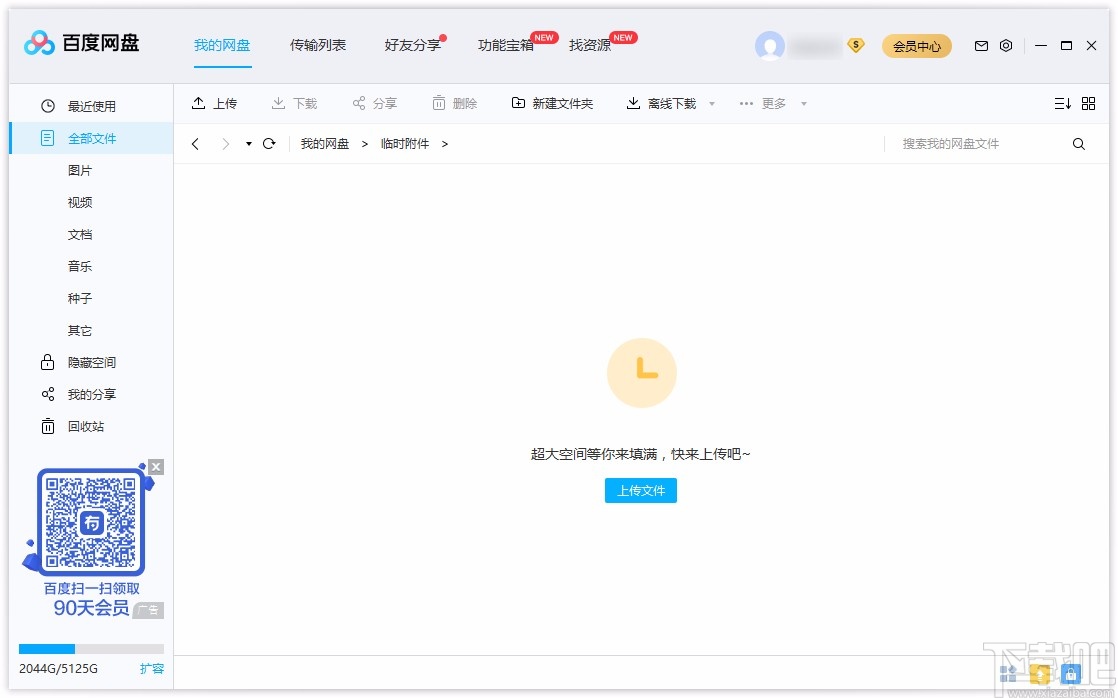
Task: Dismiss the QR code advertisement
Action: (156, 466)
